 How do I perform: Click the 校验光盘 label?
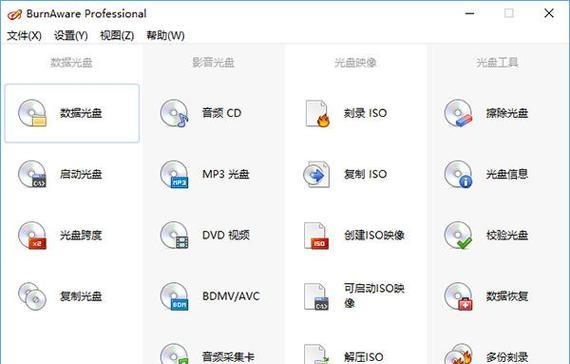tap(507, 235)
